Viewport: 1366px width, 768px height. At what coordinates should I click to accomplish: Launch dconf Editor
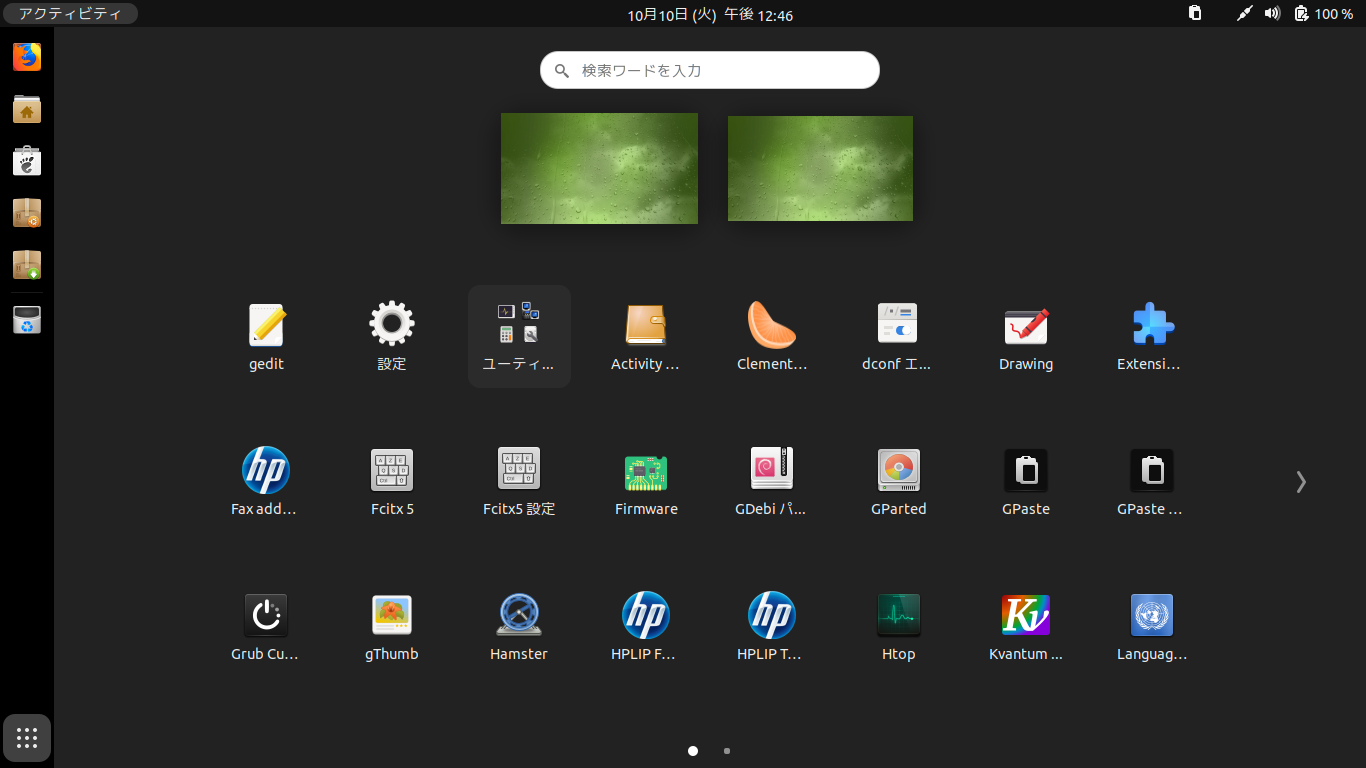point(898,337)
